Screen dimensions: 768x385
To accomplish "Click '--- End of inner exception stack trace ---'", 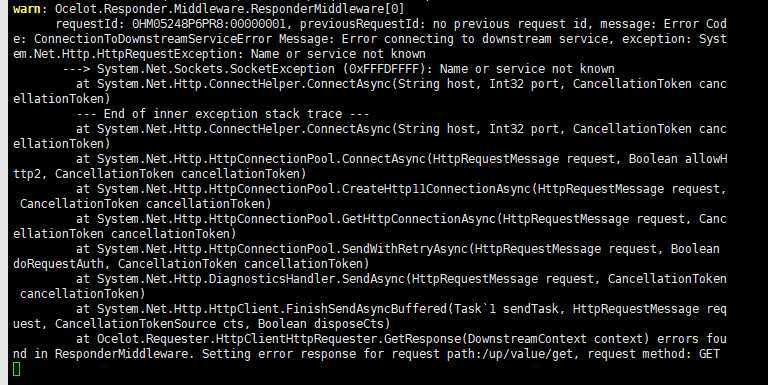I will point(223,114).
